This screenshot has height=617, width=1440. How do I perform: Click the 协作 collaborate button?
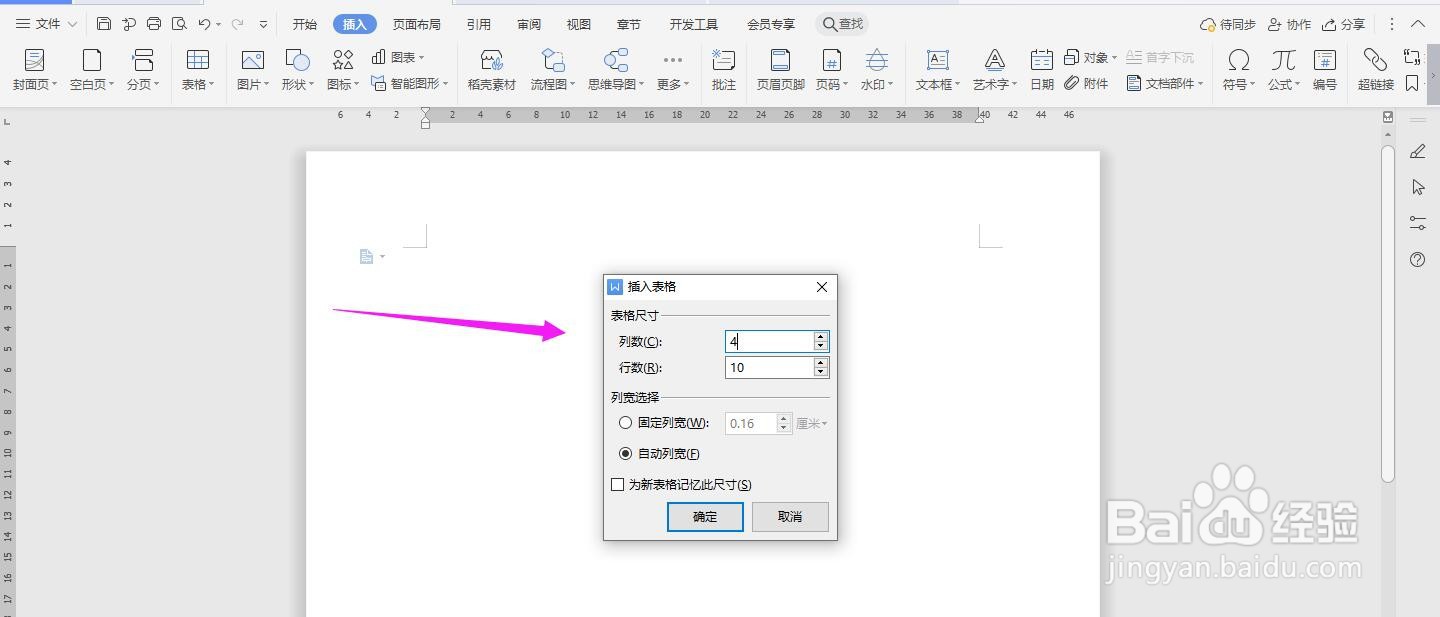pos(1289,24)
